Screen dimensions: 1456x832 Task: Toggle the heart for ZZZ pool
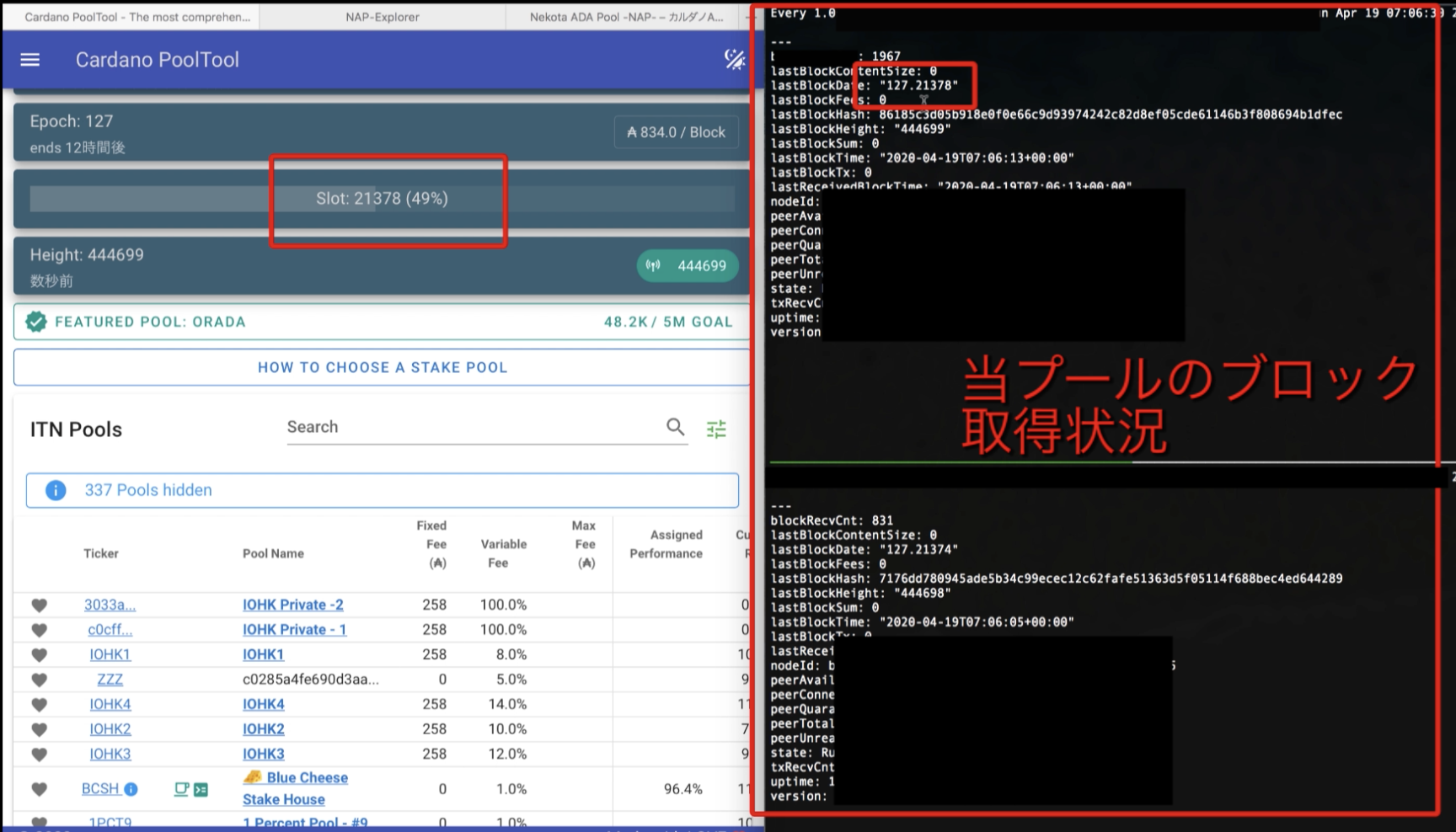39,680
